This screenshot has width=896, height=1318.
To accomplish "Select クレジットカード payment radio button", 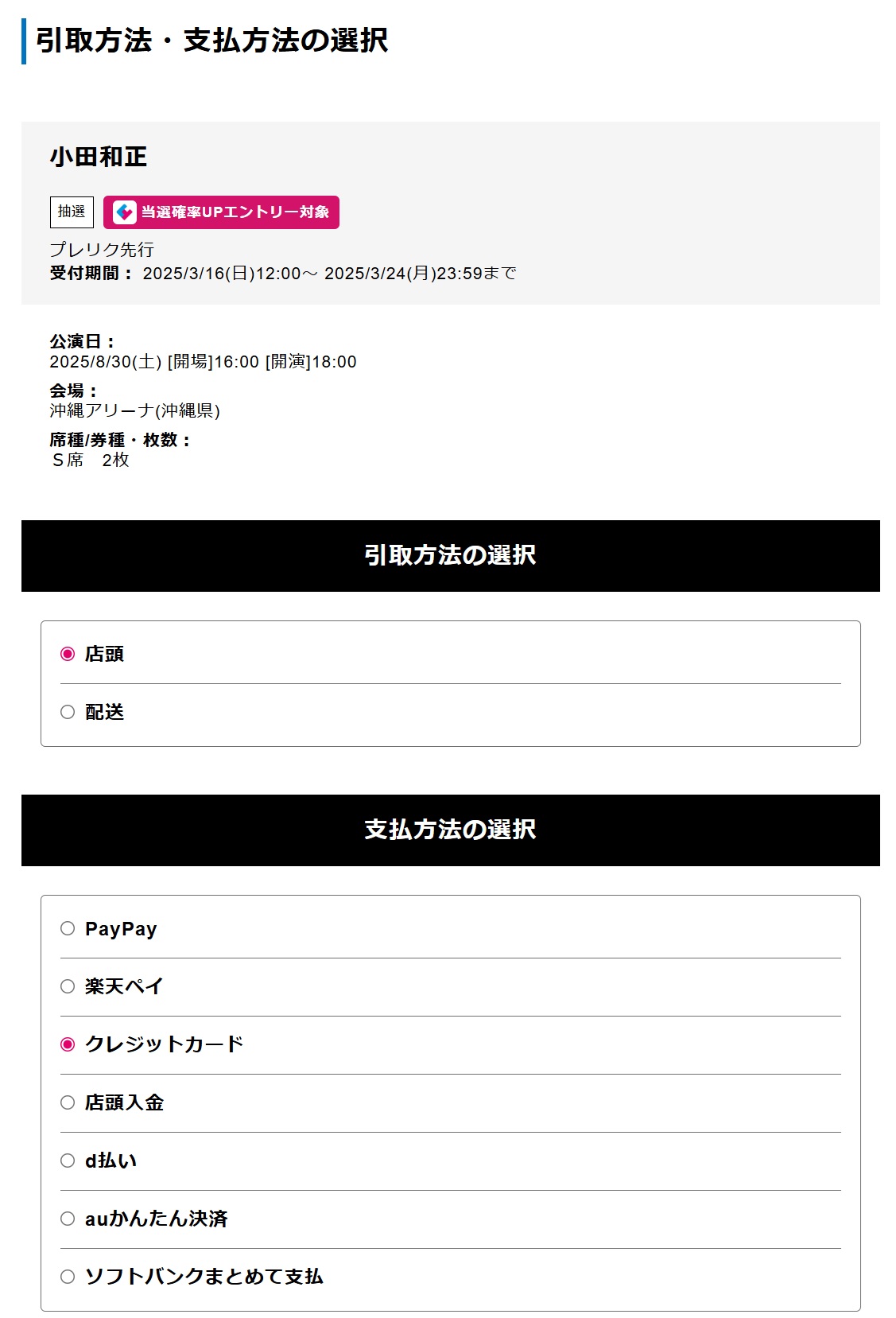I will tap(68, 1044).
